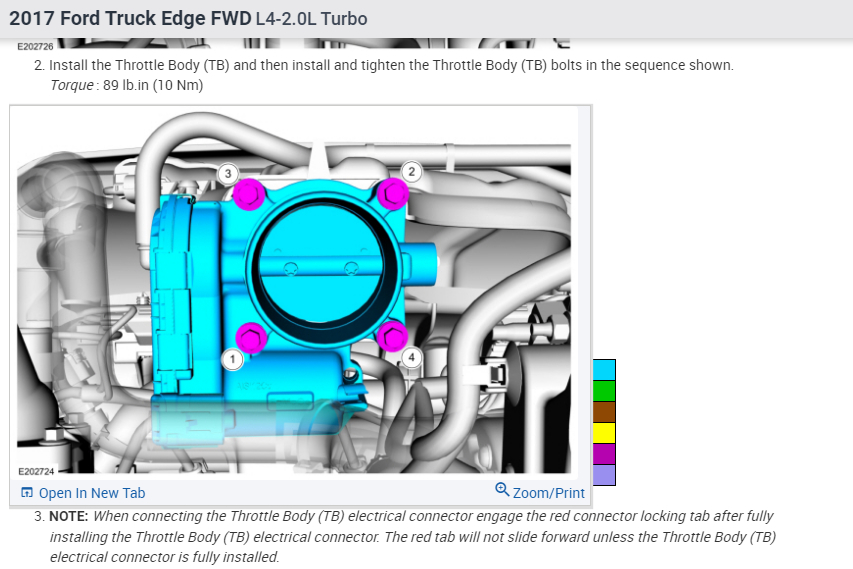Click the magenta bolt next to callout 4
This screenshot has height=569, width=853.
click(392, 336)
